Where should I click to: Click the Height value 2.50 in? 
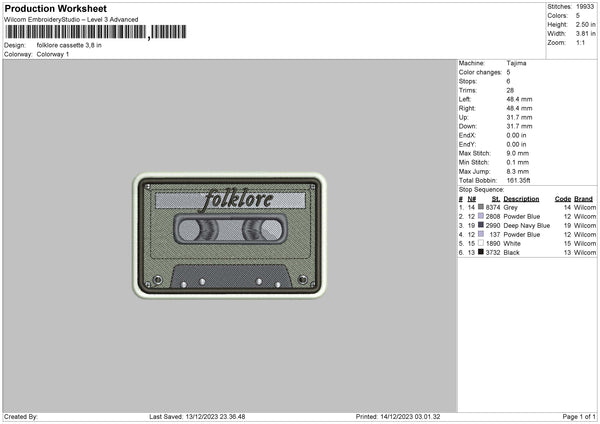pyautogui.click(x=585, y=24)
